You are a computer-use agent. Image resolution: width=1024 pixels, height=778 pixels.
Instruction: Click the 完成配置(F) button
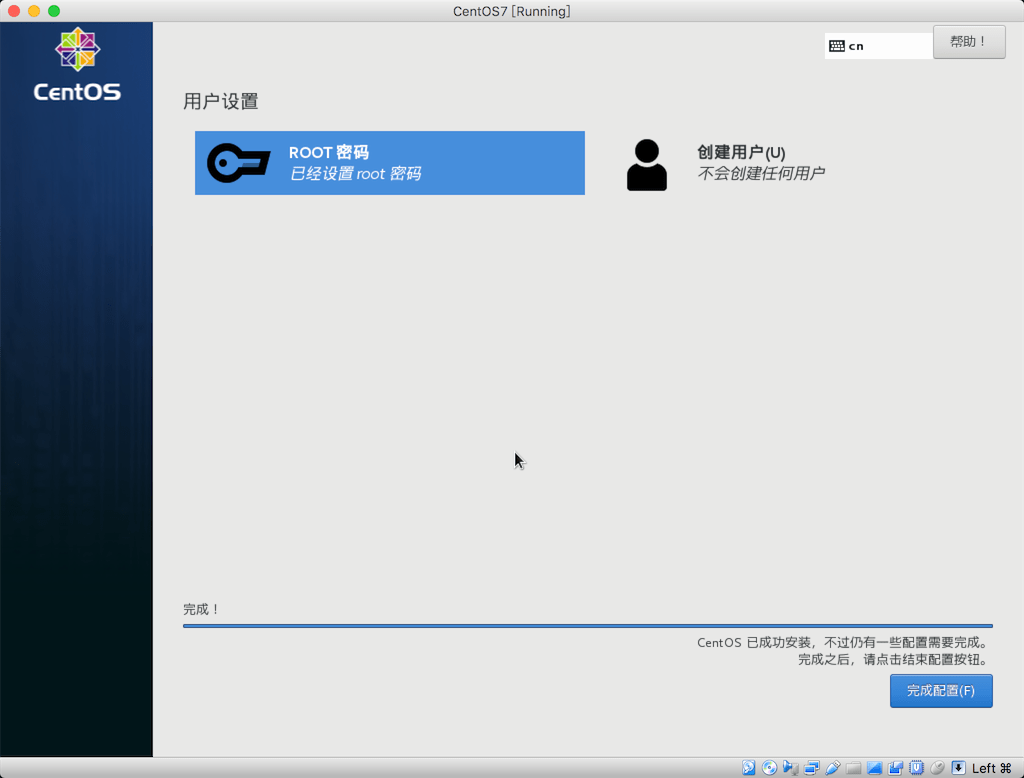[x=940, y=690]
